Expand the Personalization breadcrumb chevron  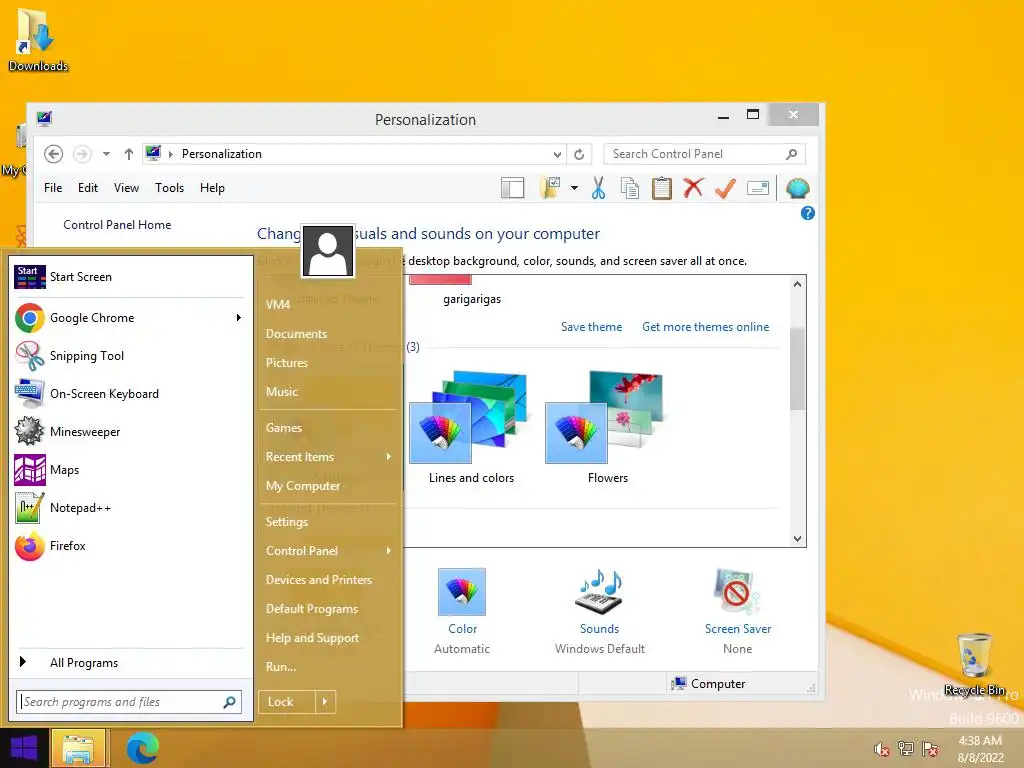pos(171,154)
